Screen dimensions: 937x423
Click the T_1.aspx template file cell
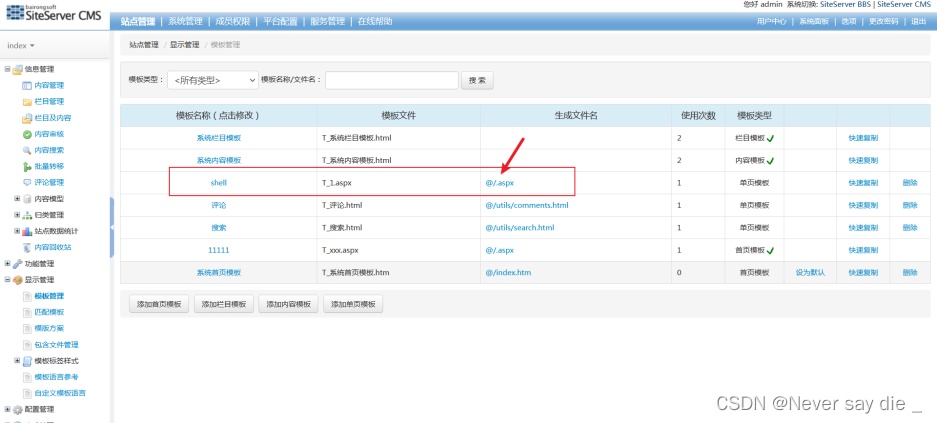click(x=398, y=183)
